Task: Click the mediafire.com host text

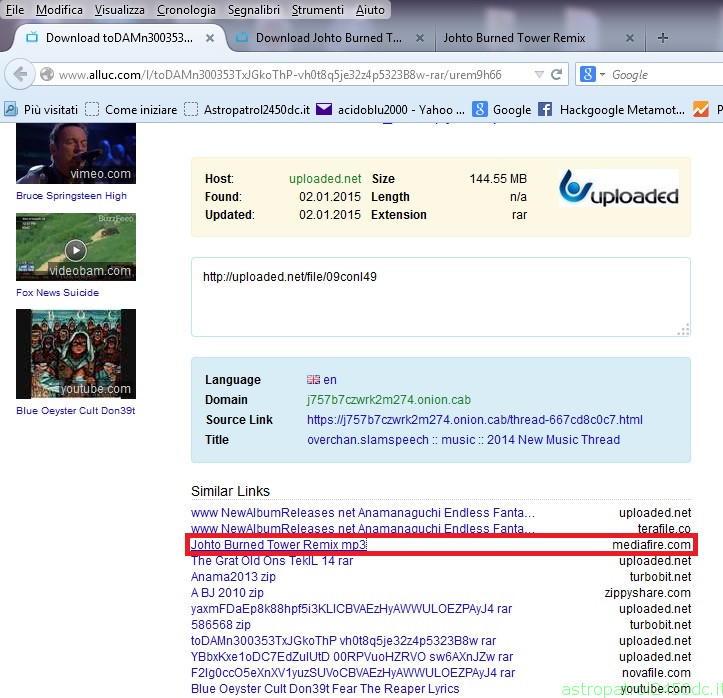Action: click(651, 544)
